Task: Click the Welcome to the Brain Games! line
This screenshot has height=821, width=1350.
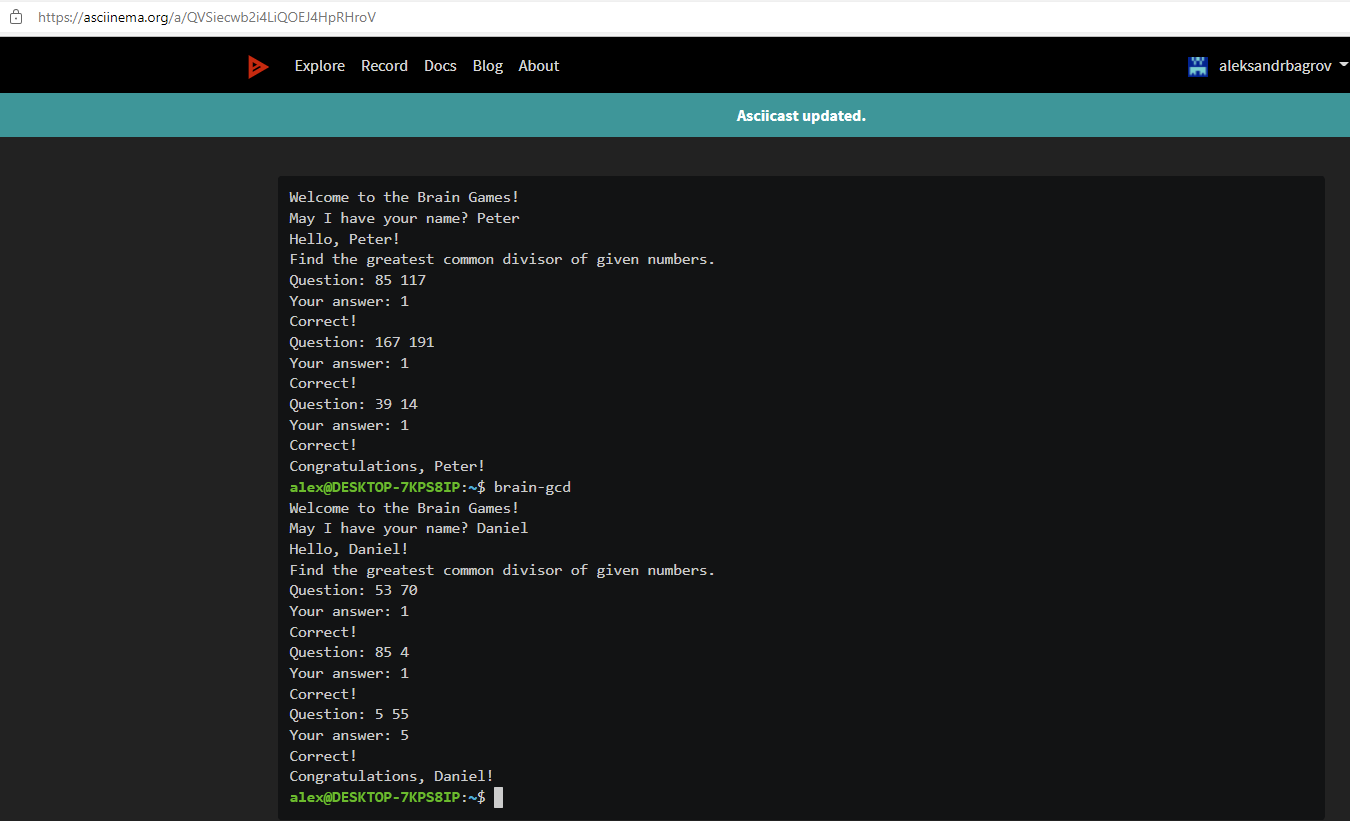Action: click(403, 197)
